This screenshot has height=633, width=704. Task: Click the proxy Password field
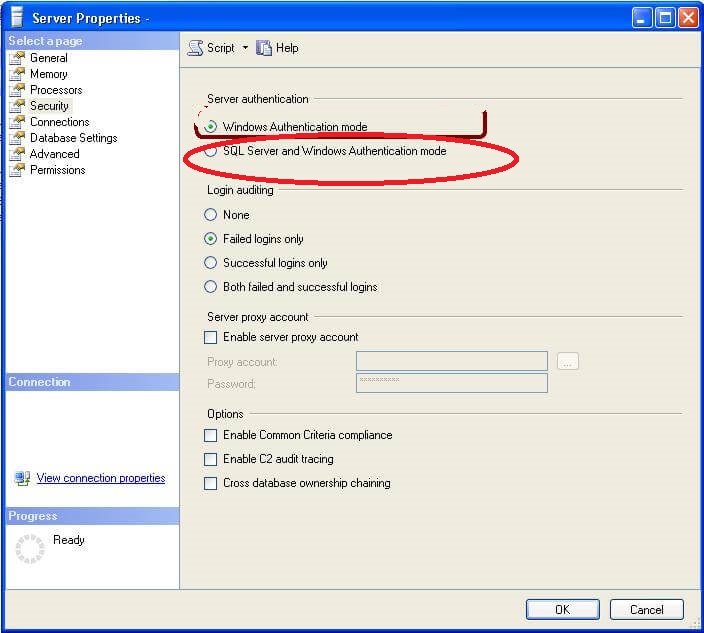(x=452, y=383)
